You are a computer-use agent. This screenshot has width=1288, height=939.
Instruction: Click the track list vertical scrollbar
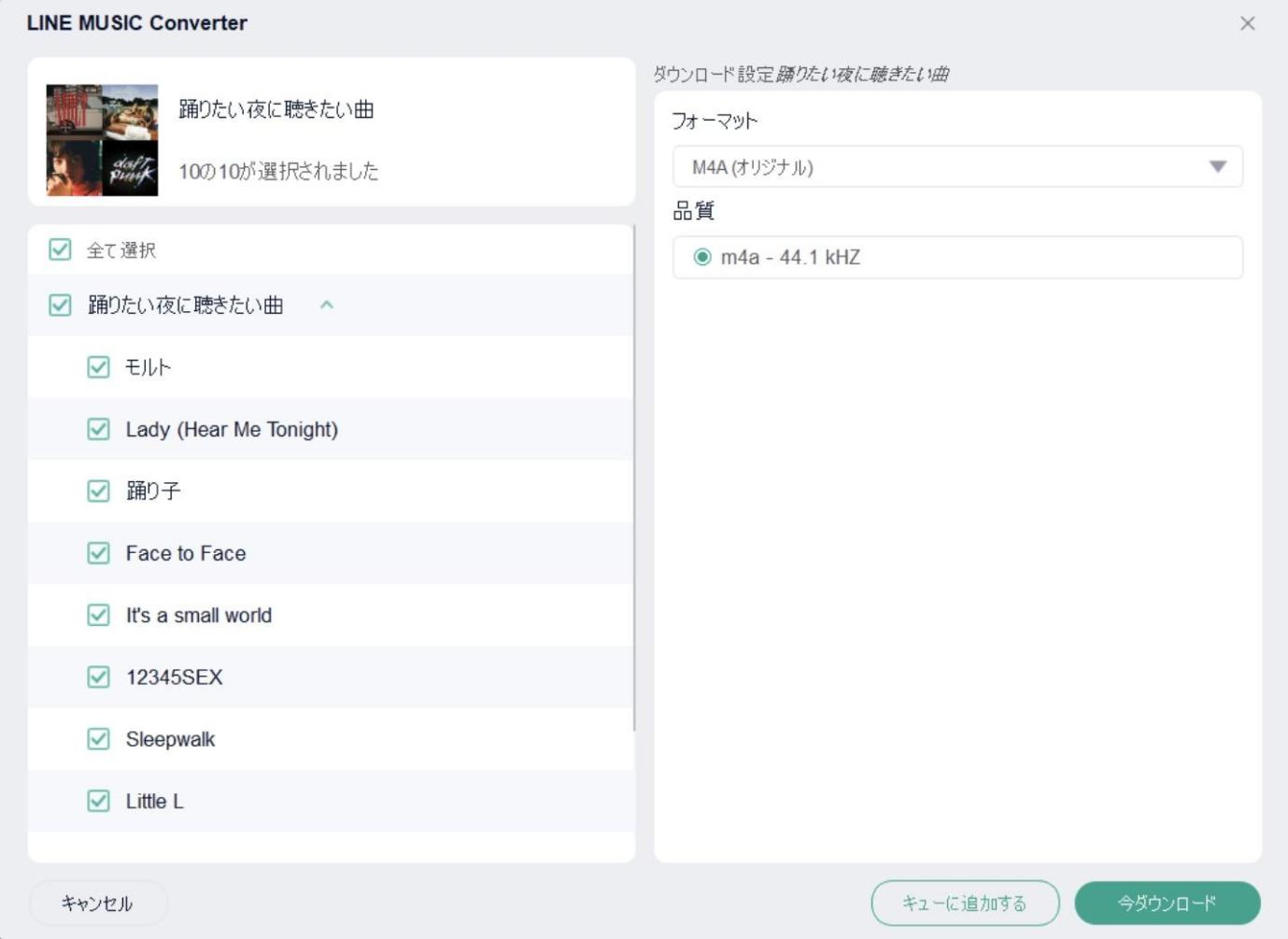coord(634,478)
